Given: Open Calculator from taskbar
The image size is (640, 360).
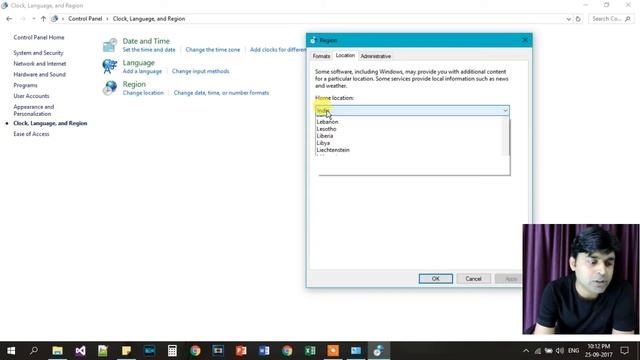Looking at the screenshot, I should coord(172,351).
